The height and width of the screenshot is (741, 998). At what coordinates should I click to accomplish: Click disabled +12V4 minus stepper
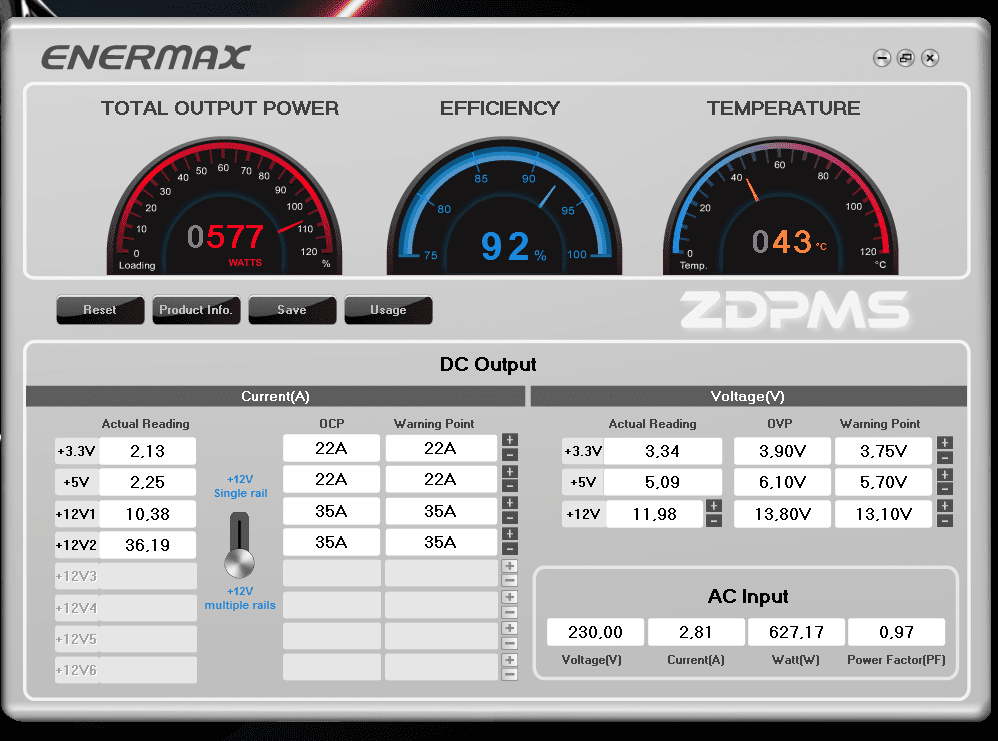(x=510, y=612)
